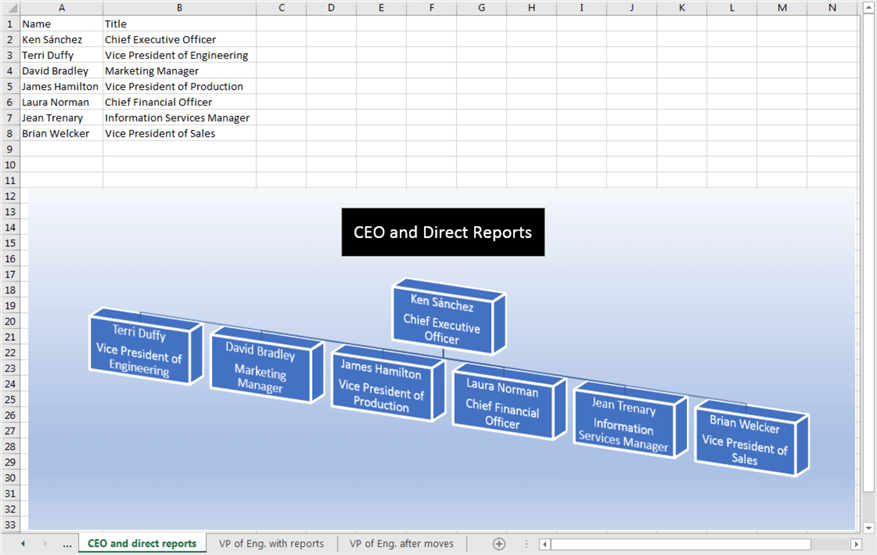The height and width of the screenshot is (555, 877).
Task: Click the horizontal scrollbar right arrow
Action: coord(856,544)
